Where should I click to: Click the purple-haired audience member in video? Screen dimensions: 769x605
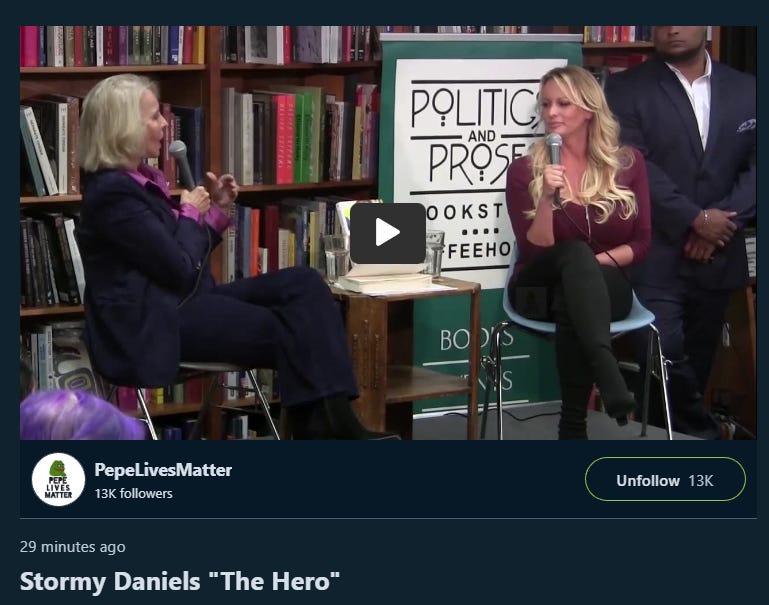(x=81, y=415)
